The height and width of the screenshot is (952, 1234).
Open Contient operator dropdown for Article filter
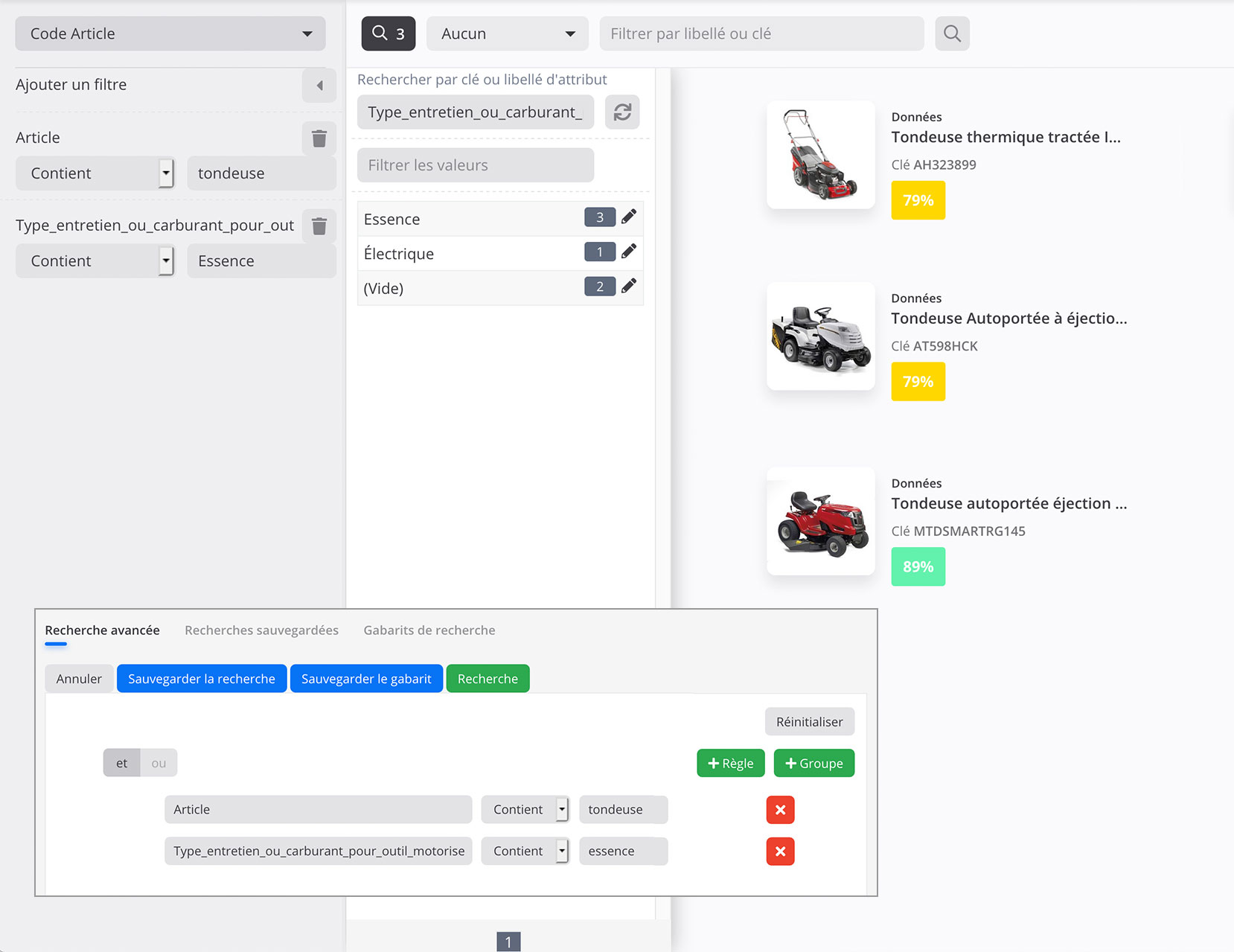pos(95,173)
